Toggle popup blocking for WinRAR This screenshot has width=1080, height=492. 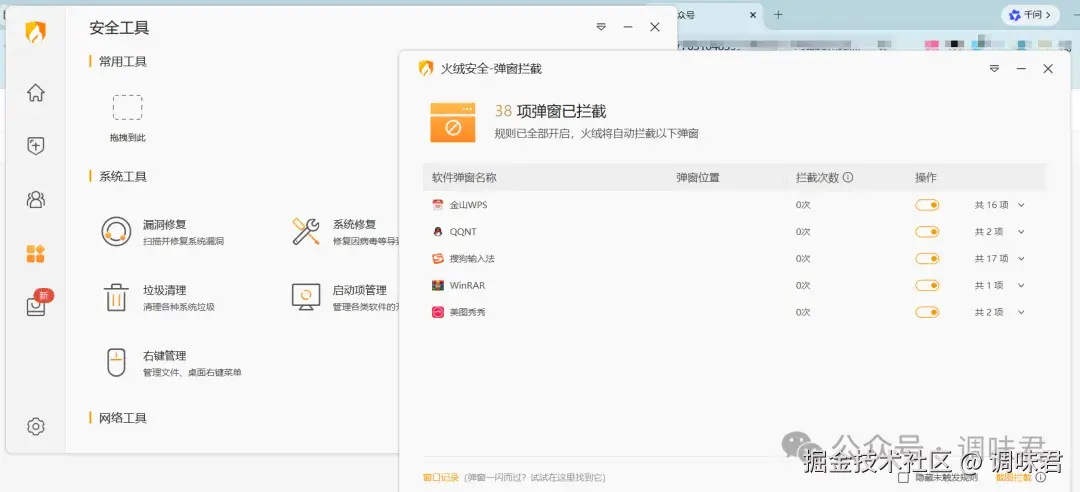[x=927, y=285]
